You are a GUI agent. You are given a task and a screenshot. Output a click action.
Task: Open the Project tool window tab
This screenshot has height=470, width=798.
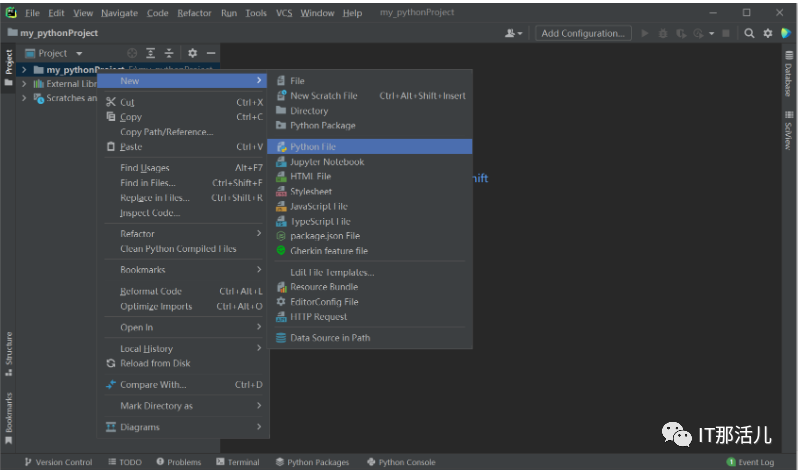pyautogui.click(x=8, y=67)
